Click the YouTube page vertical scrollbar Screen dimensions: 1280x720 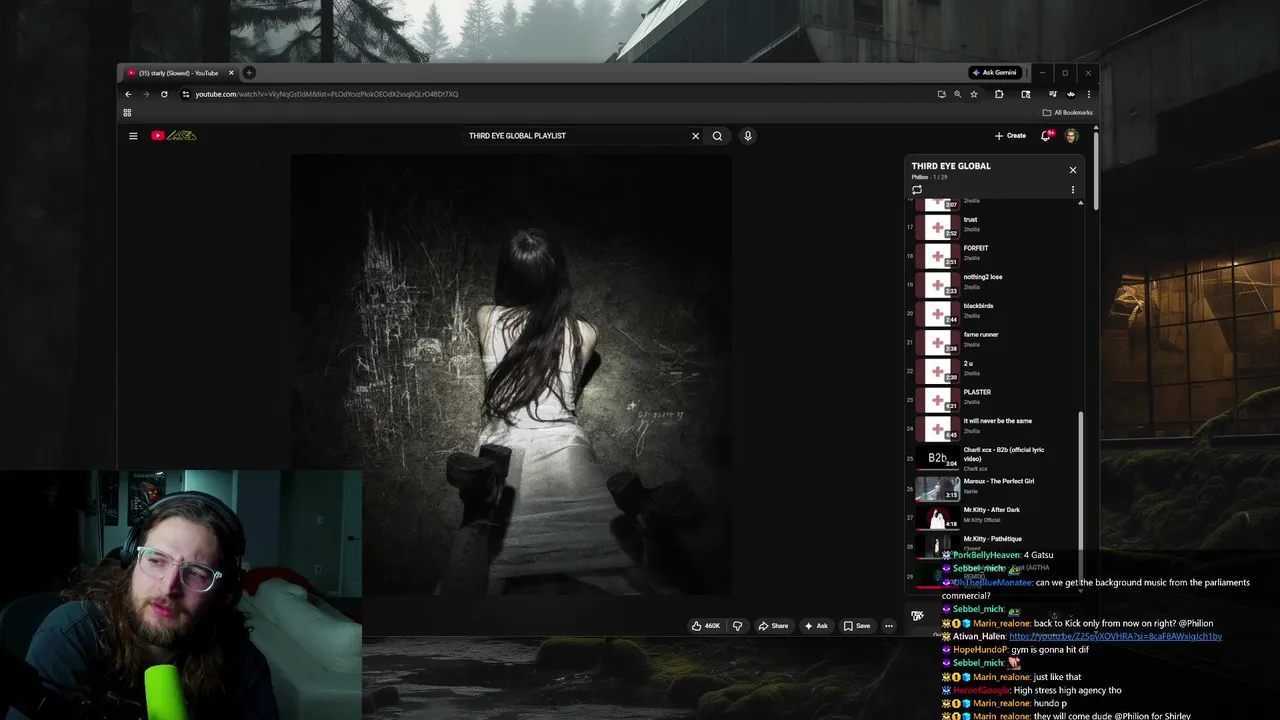[1096, 170]
